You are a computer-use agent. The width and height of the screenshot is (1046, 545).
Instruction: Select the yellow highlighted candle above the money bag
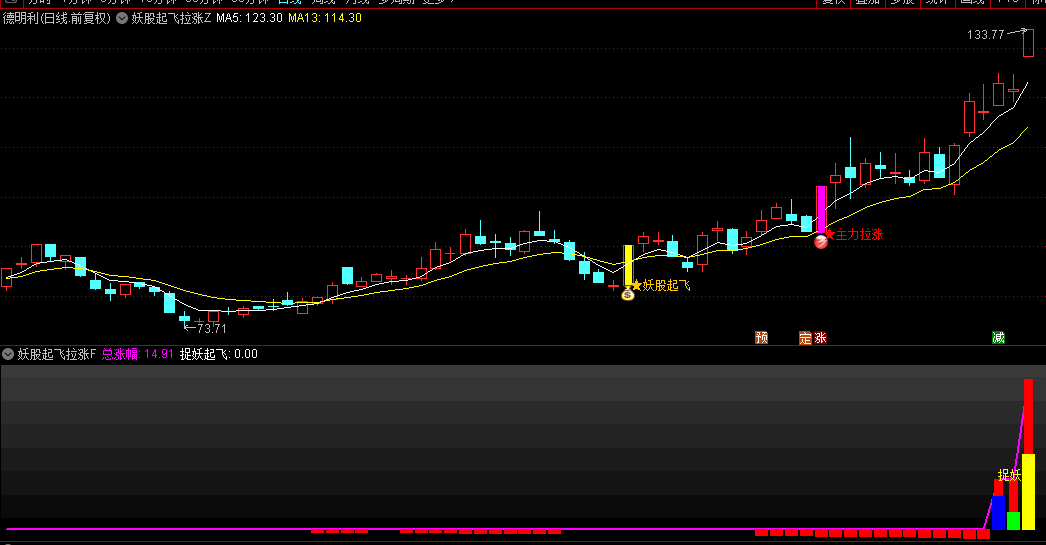[628, 265]
